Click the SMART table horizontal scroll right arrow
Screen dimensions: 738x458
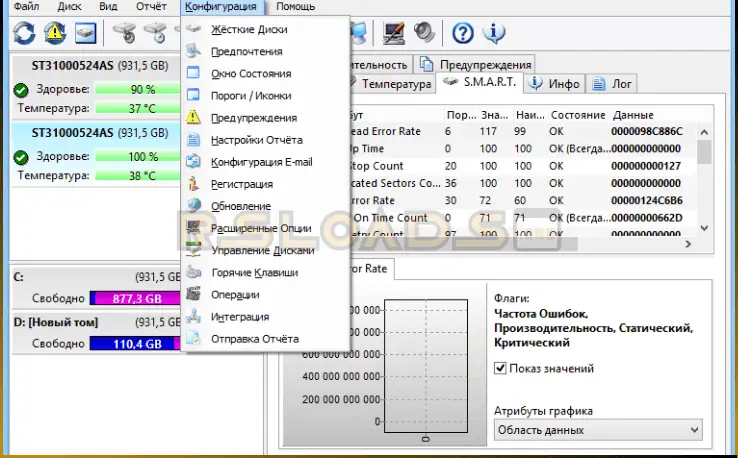(x=689, y=244)
